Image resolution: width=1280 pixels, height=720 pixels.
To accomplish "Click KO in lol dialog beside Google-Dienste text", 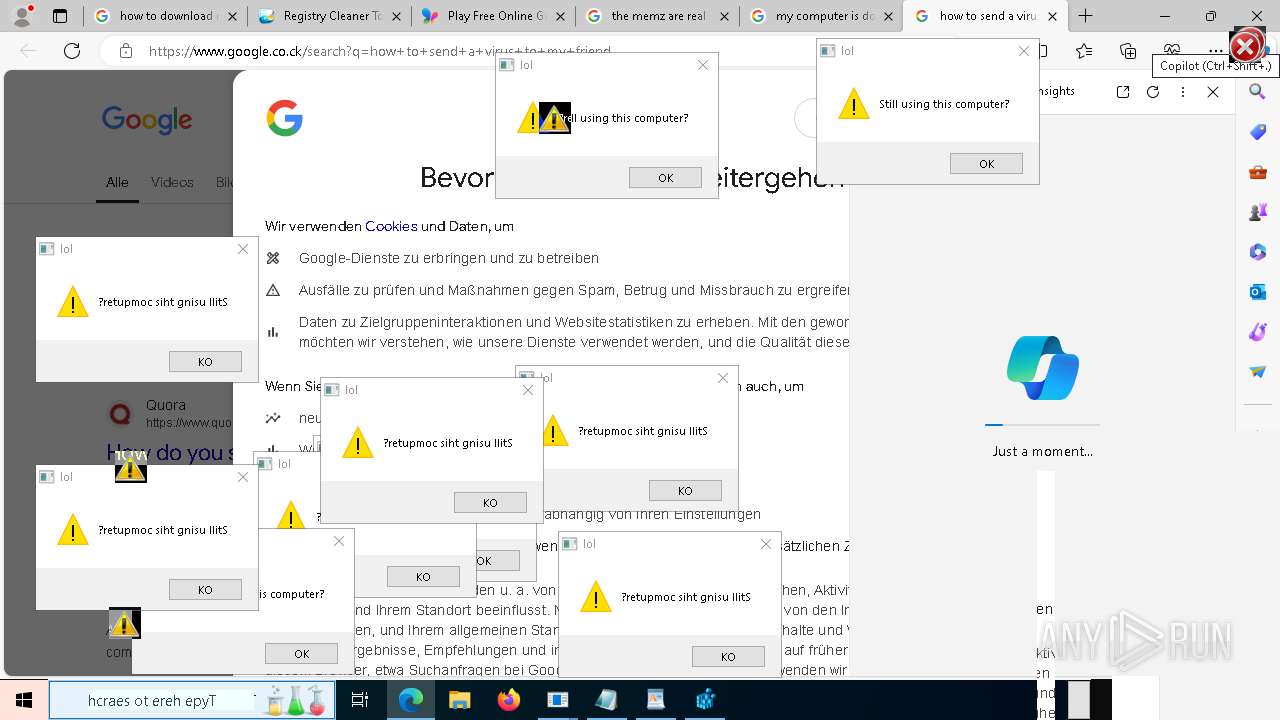I will (205, 362).
